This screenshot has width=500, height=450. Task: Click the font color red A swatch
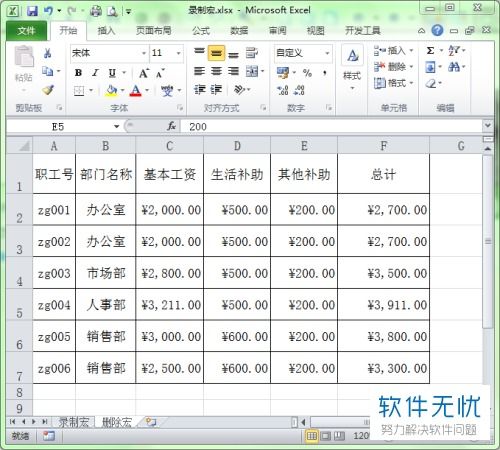pyautogui.click(x=135, y=91)
